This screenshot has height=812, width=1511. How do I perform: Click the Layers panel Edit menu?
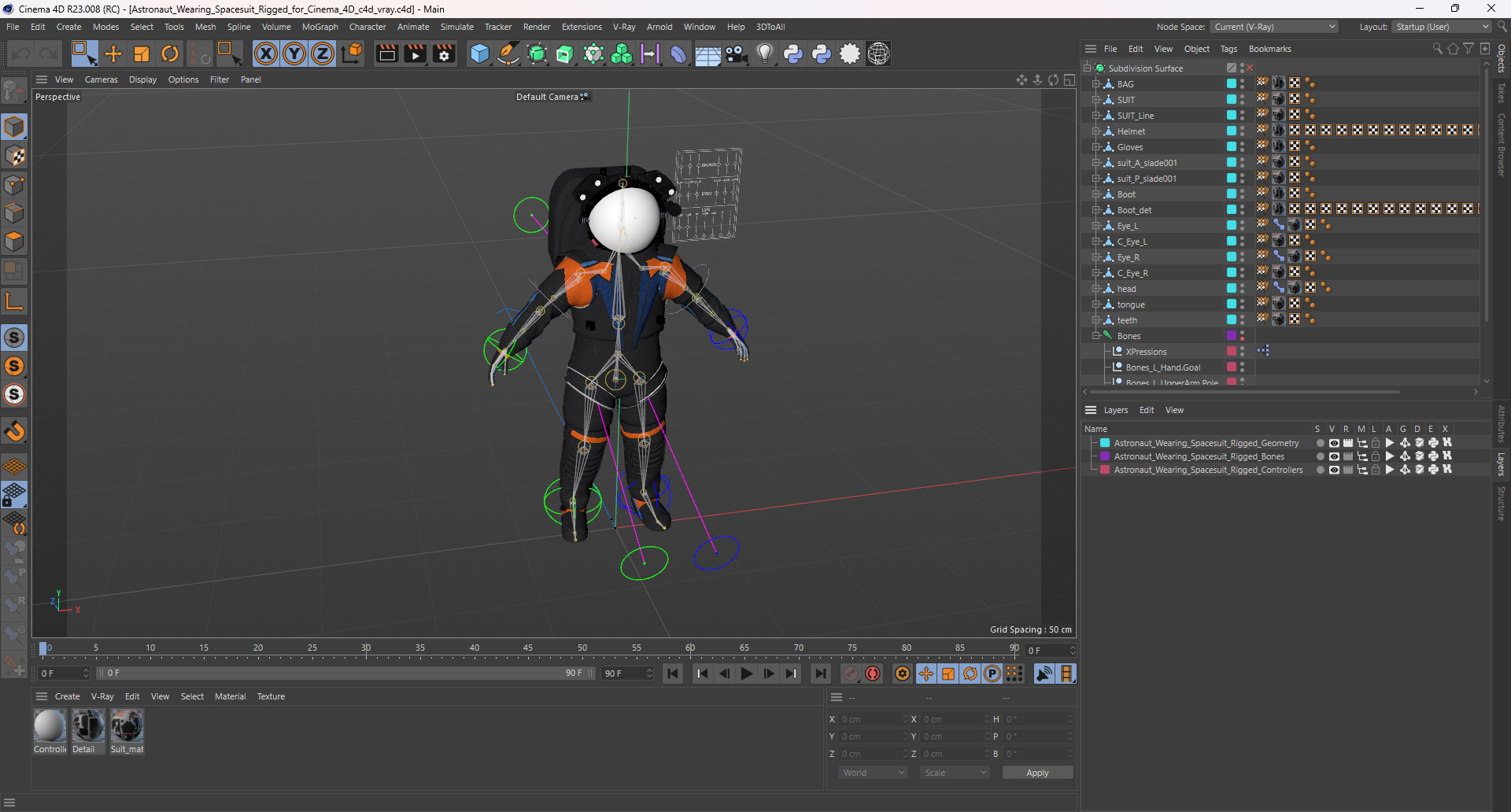tap(1146, 410)
